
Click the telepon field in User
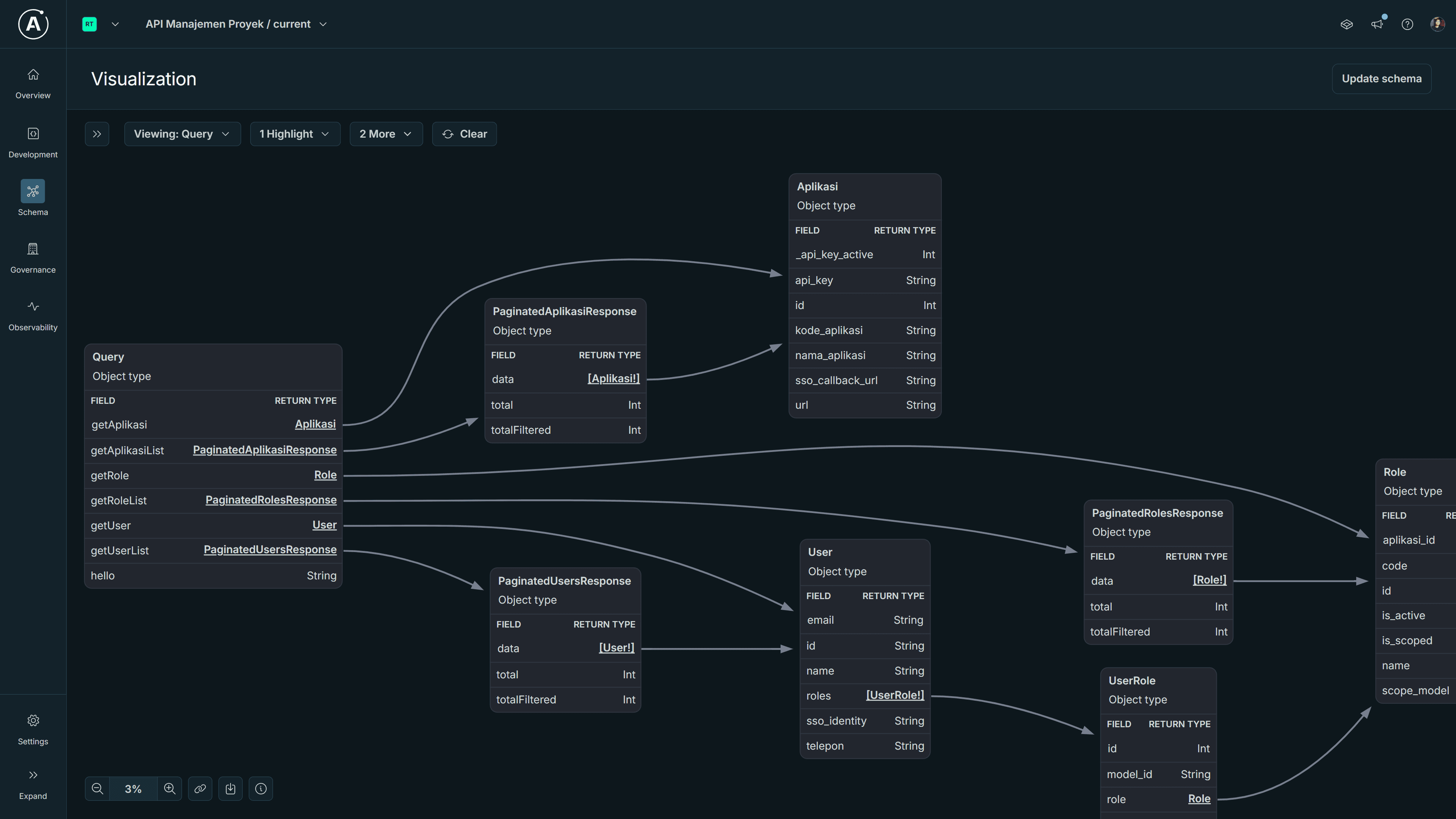click(825, 746)
